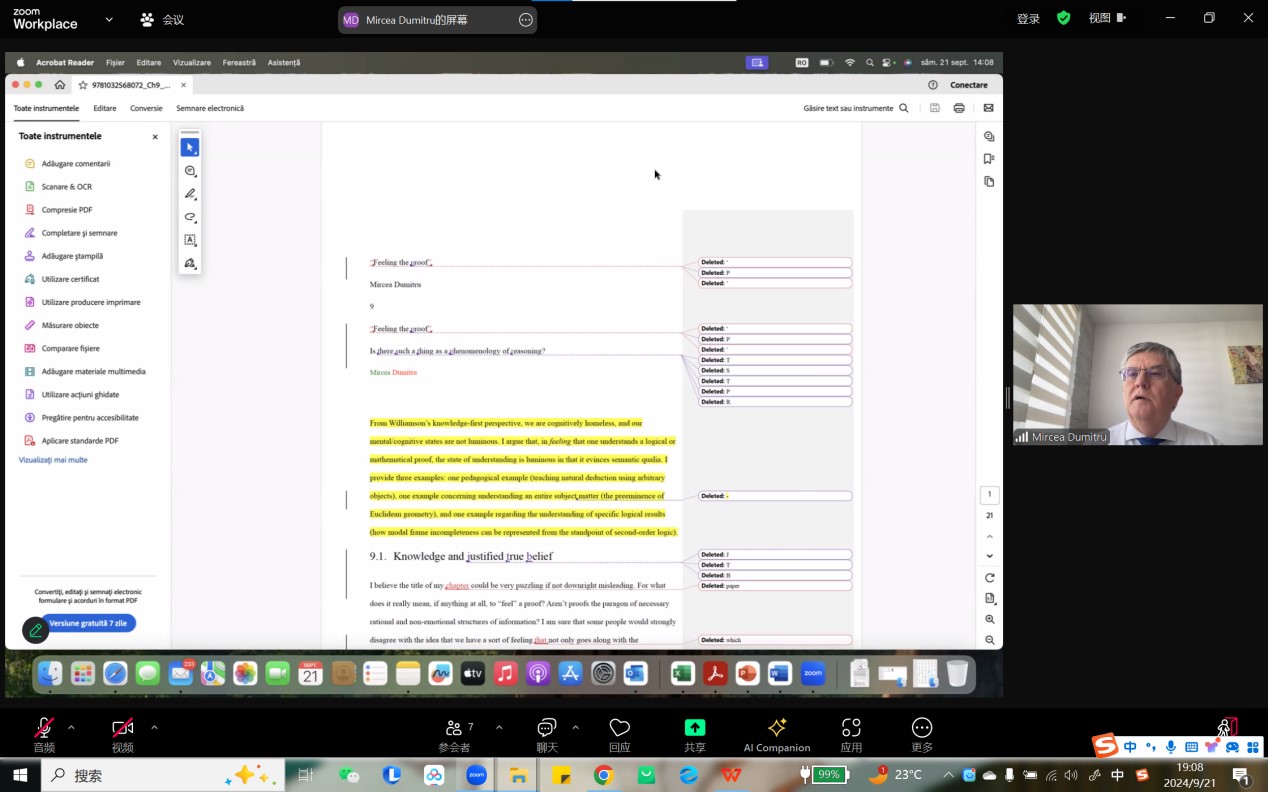Click the green encryption shield icon
Screen dimensions: 1268x792
[x=1064, y=18]
